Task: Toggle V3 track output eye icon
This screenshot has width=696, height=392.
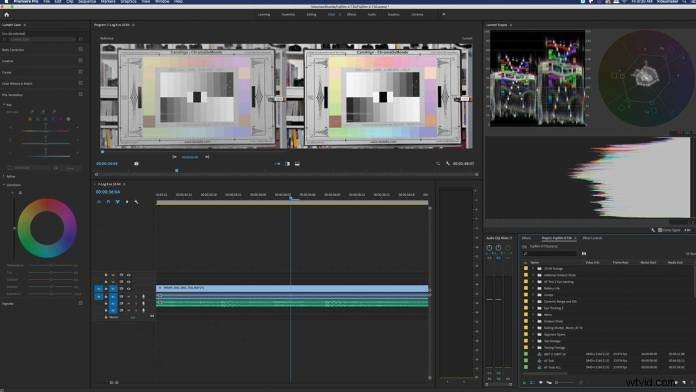Action: tap(129, 275)
